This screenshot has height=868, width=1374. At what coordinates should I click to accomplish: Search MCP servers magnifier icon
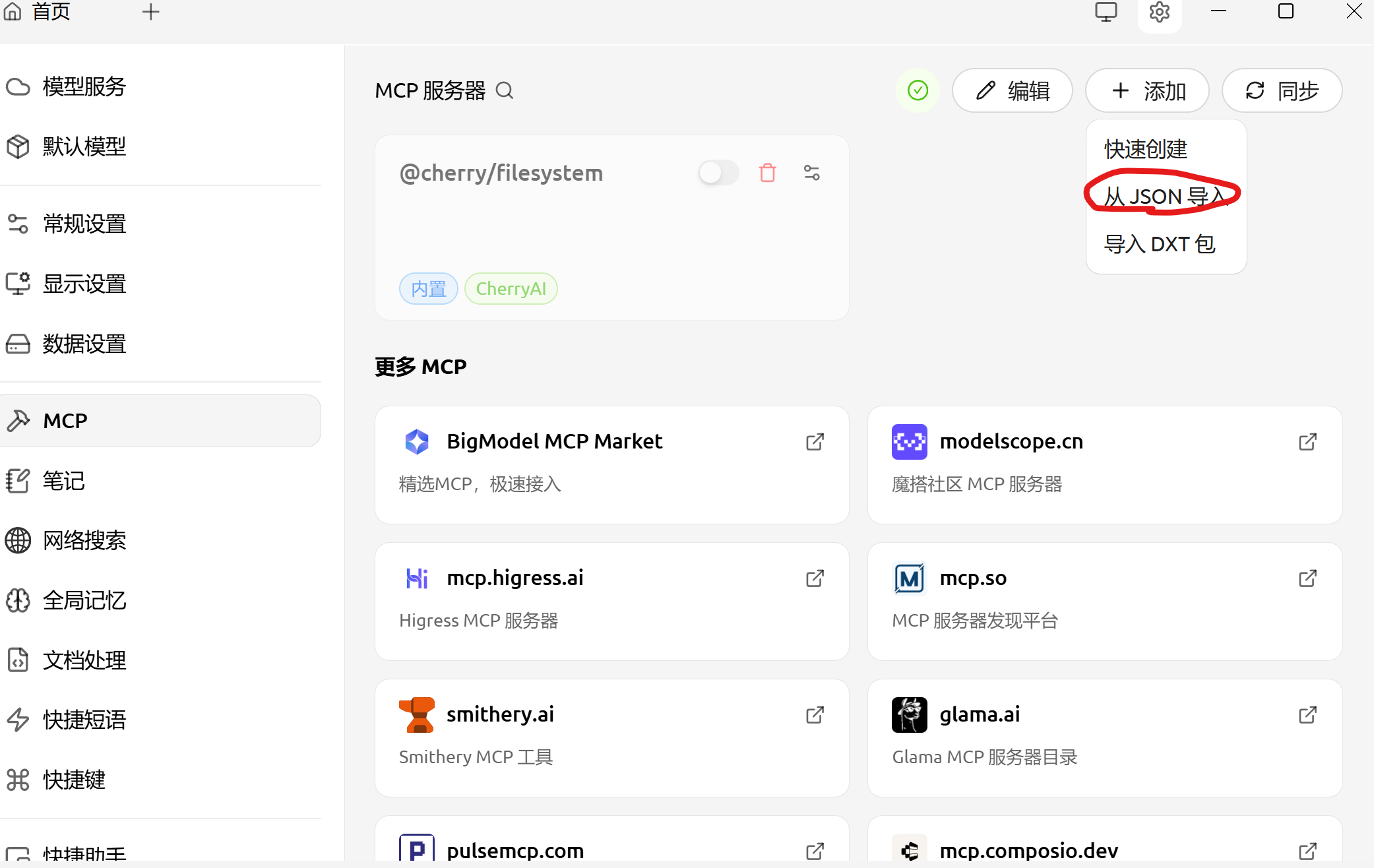(505, 90)
